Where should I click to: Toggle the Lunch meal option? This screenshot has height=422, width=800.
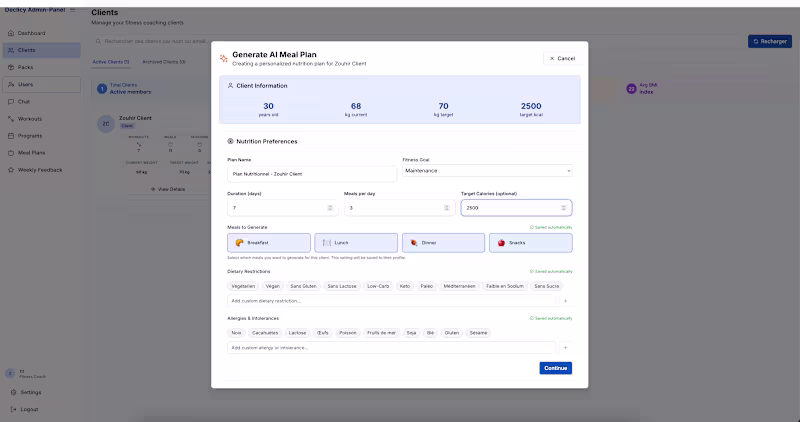click(x=356, y=243)
